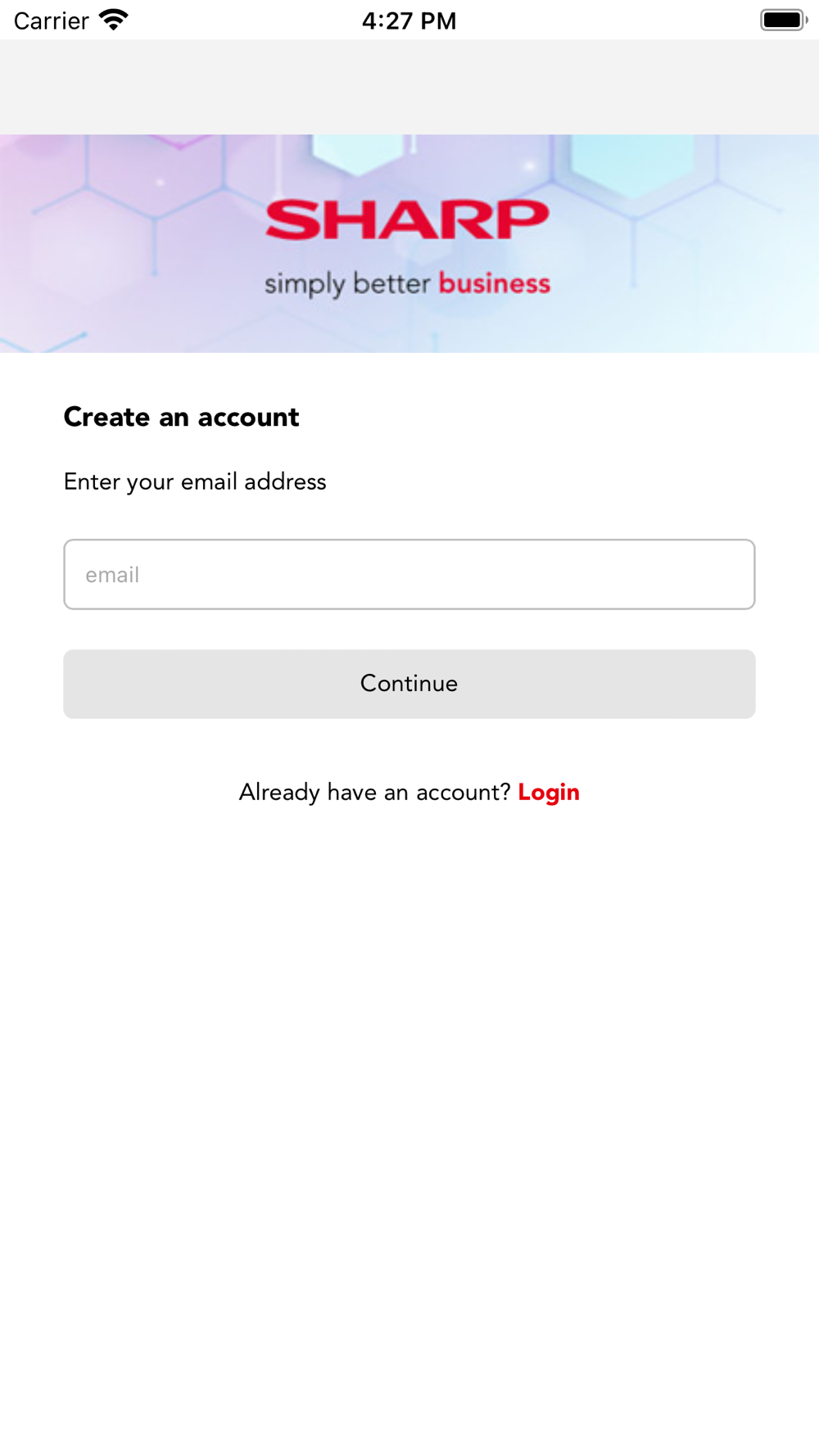Click the email input field
The image size is (819, 1456).
click(x=409, y=574)
